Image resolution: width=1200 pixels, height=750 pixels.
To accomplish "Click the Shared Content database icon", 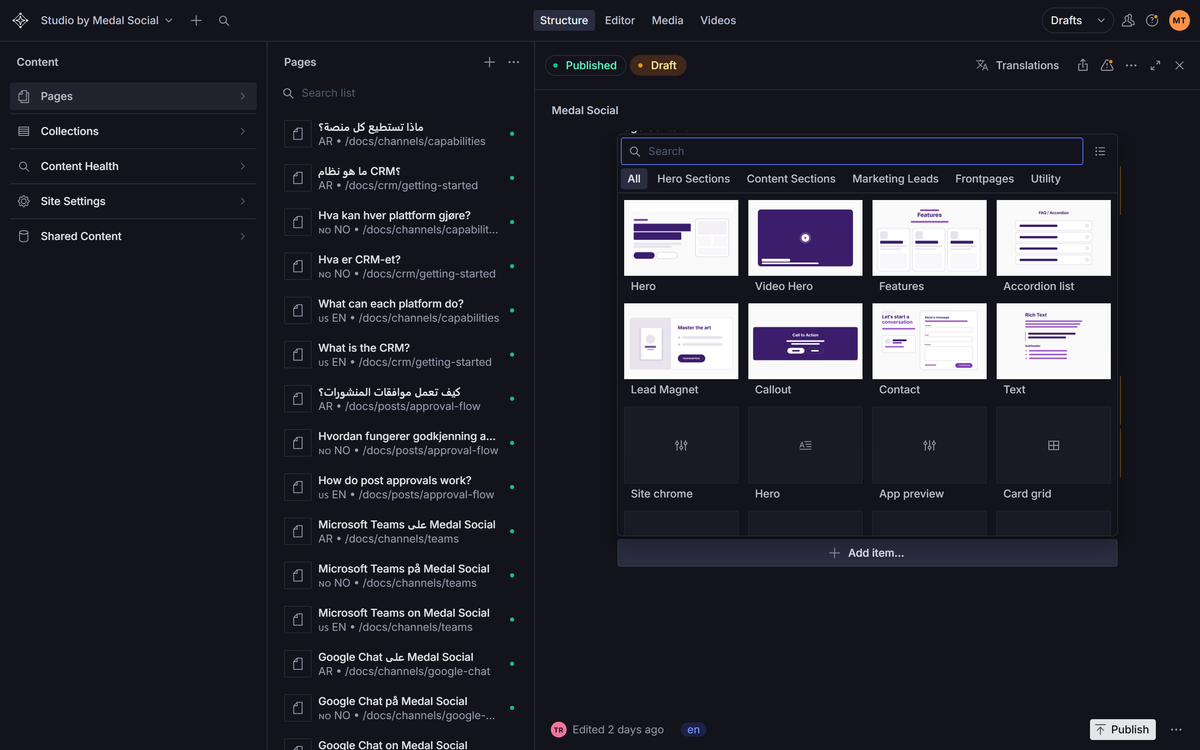I will 24,236.
